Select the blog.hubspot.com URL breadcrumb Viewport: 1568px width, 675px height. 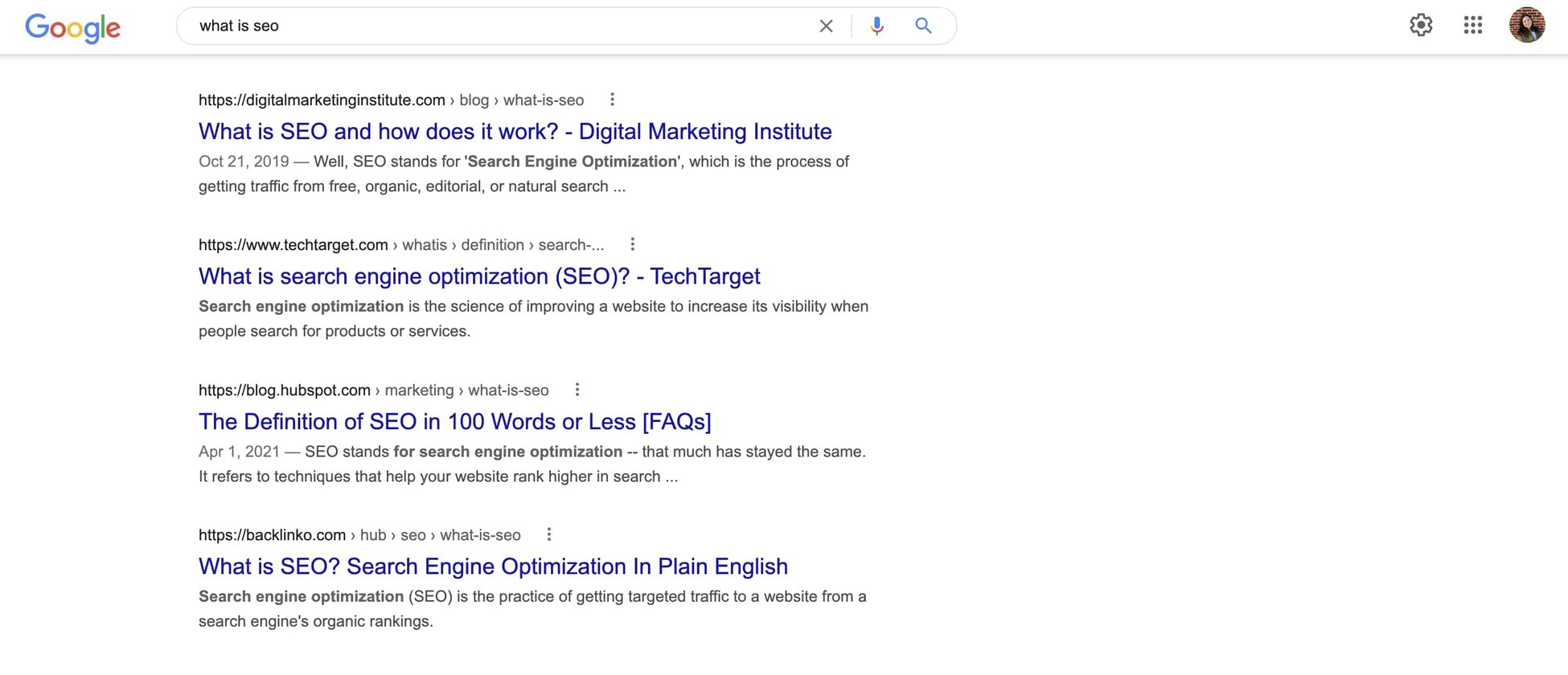coord(285,391)
